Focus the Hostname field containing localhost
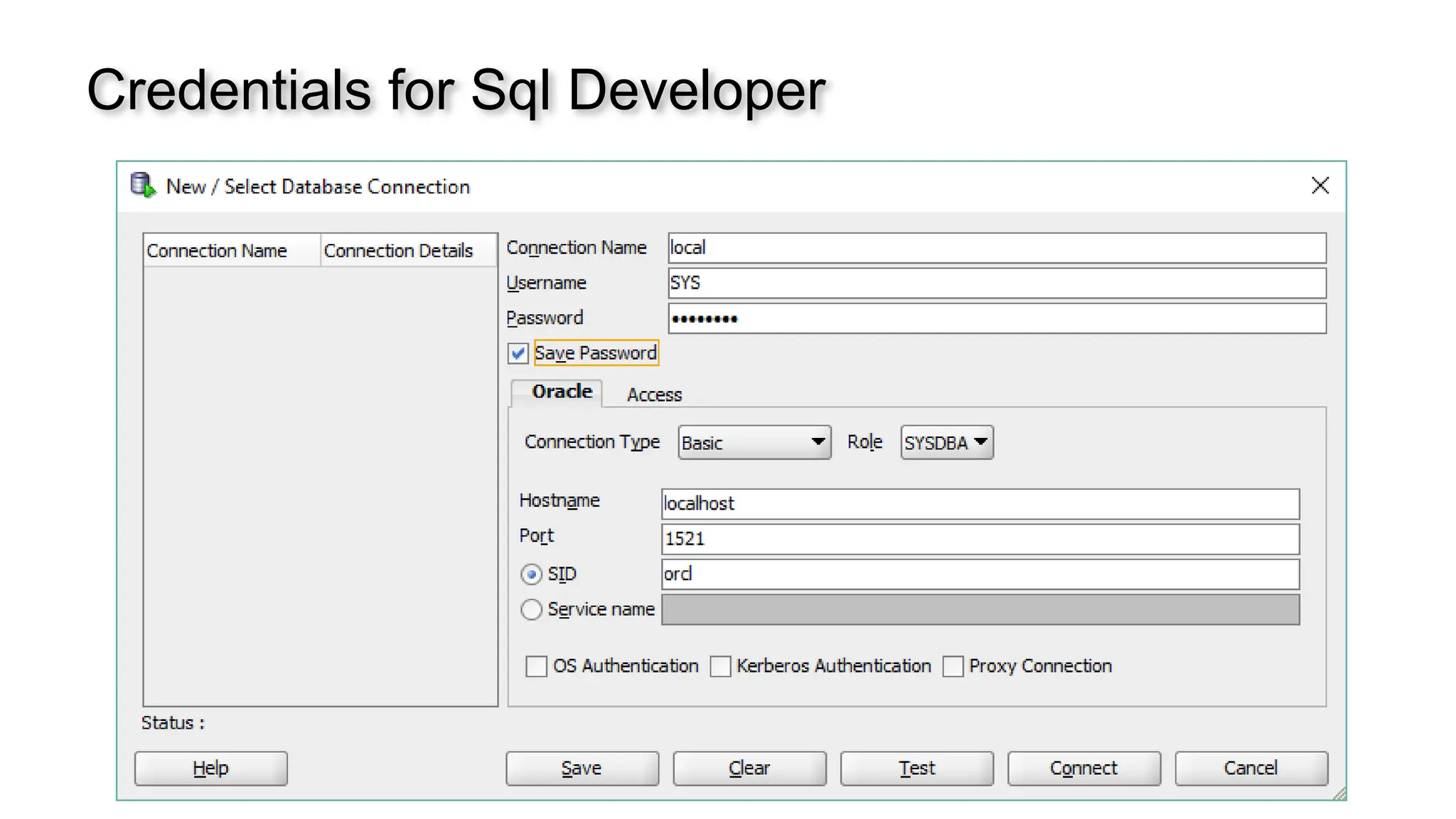Image resolution: width=1456 pixels, height=819 pixels. 980,503
